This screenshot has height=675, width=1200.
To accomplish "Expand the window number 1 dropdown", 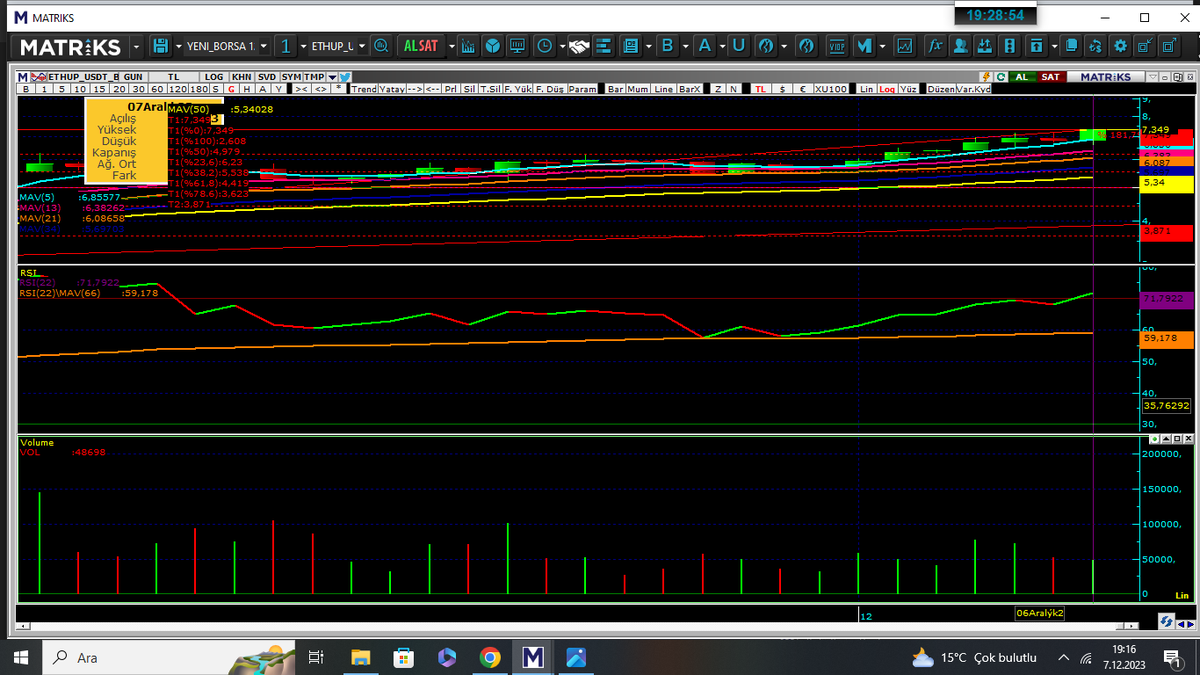I will [303, 46].
